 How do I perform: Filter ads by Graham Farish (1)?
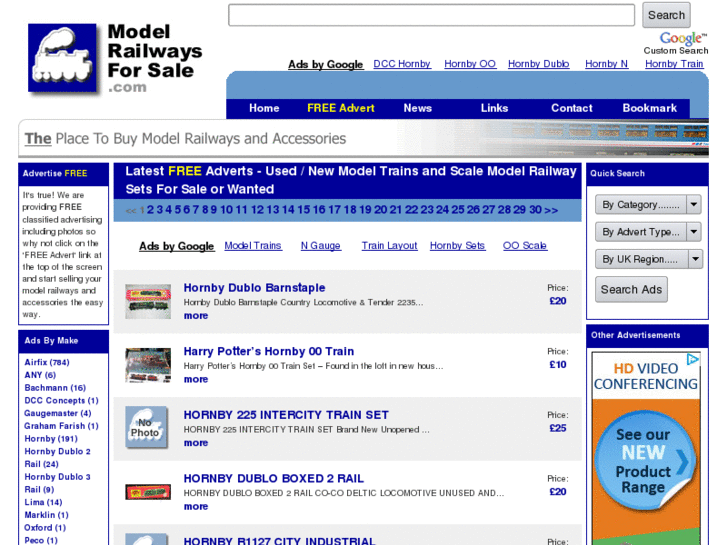61,426
